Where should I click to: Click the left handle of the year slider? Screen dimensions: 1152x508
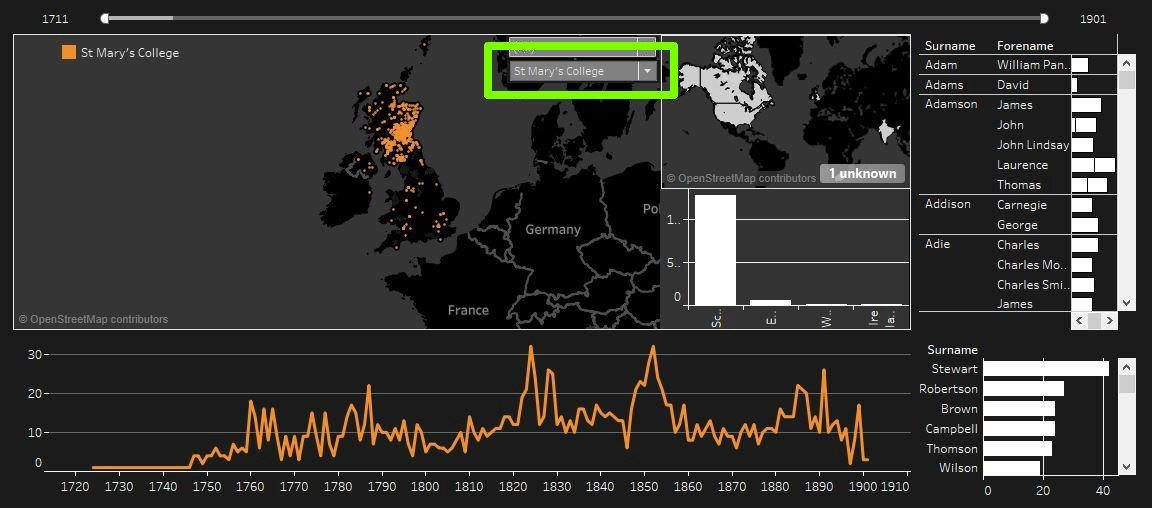104,18
